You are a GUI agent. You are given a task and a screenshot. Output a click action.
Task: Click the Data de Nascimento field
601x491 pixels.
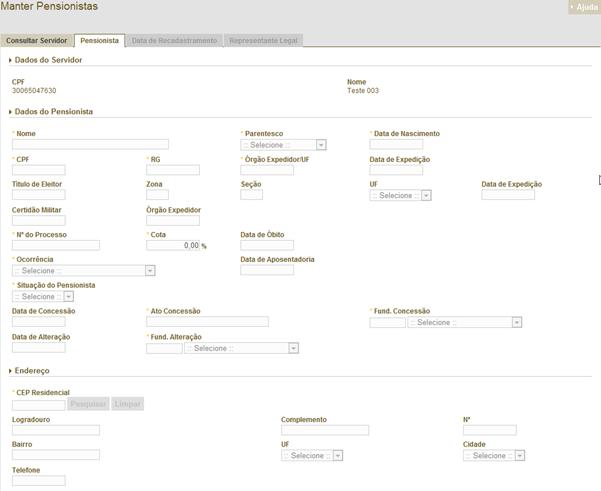pyautogui.click(x=396, y=145)
